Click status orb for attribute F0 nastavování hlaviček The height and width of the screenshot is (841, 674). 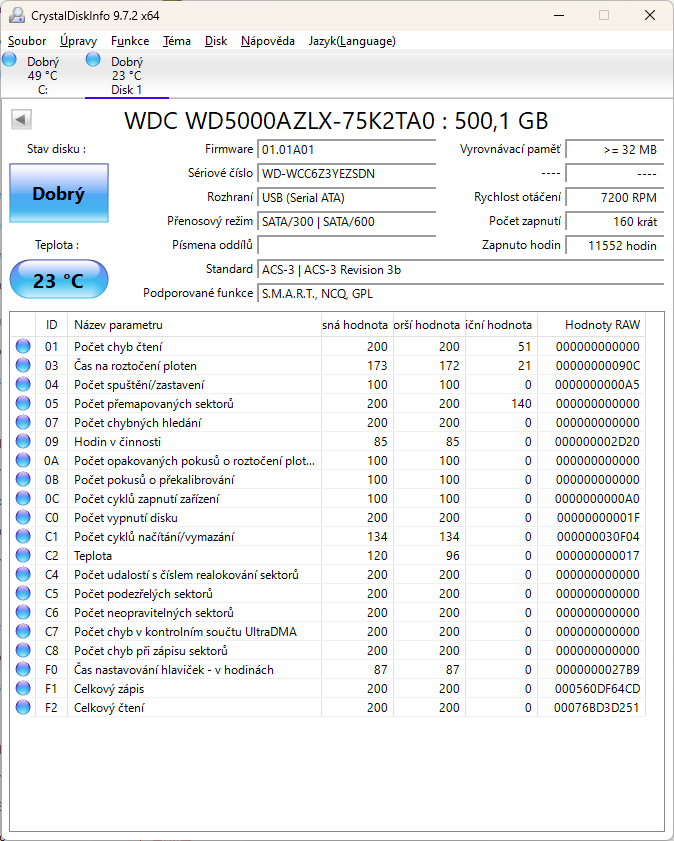[23, 669]
